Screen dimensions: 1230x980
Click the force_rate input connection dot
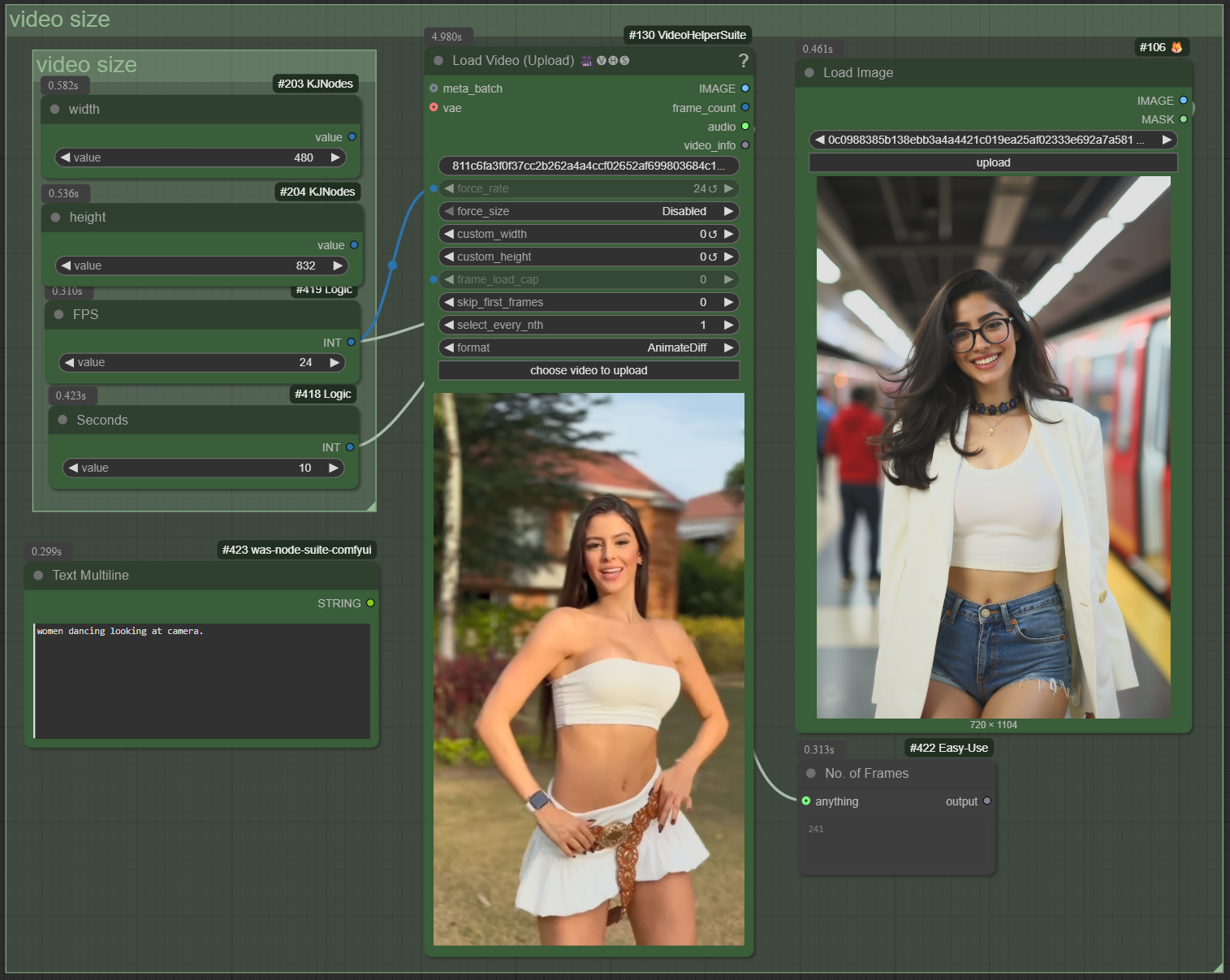(x=434, y=188)
